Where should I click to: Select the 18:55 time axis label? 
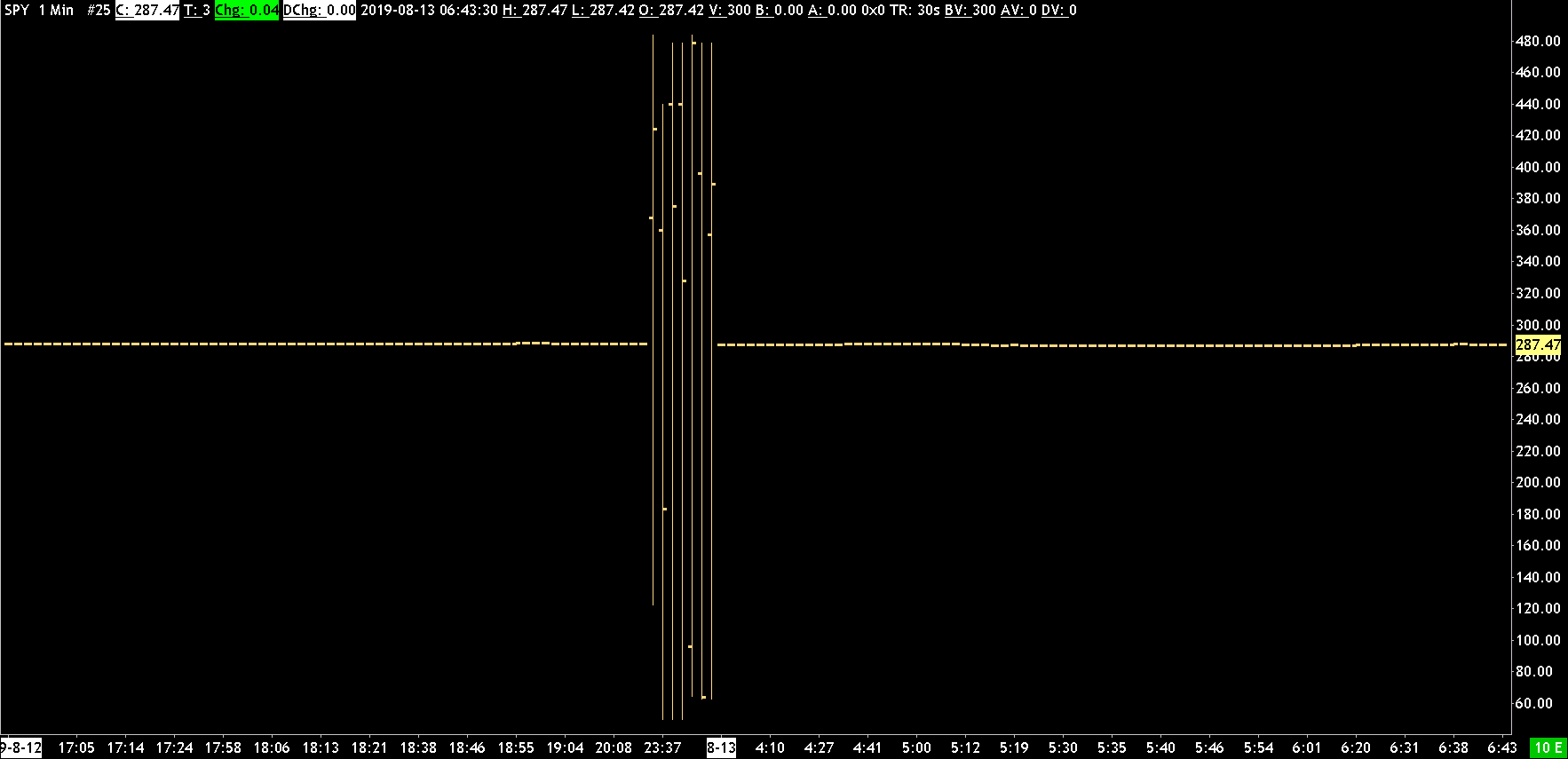[x=516, y=747]
